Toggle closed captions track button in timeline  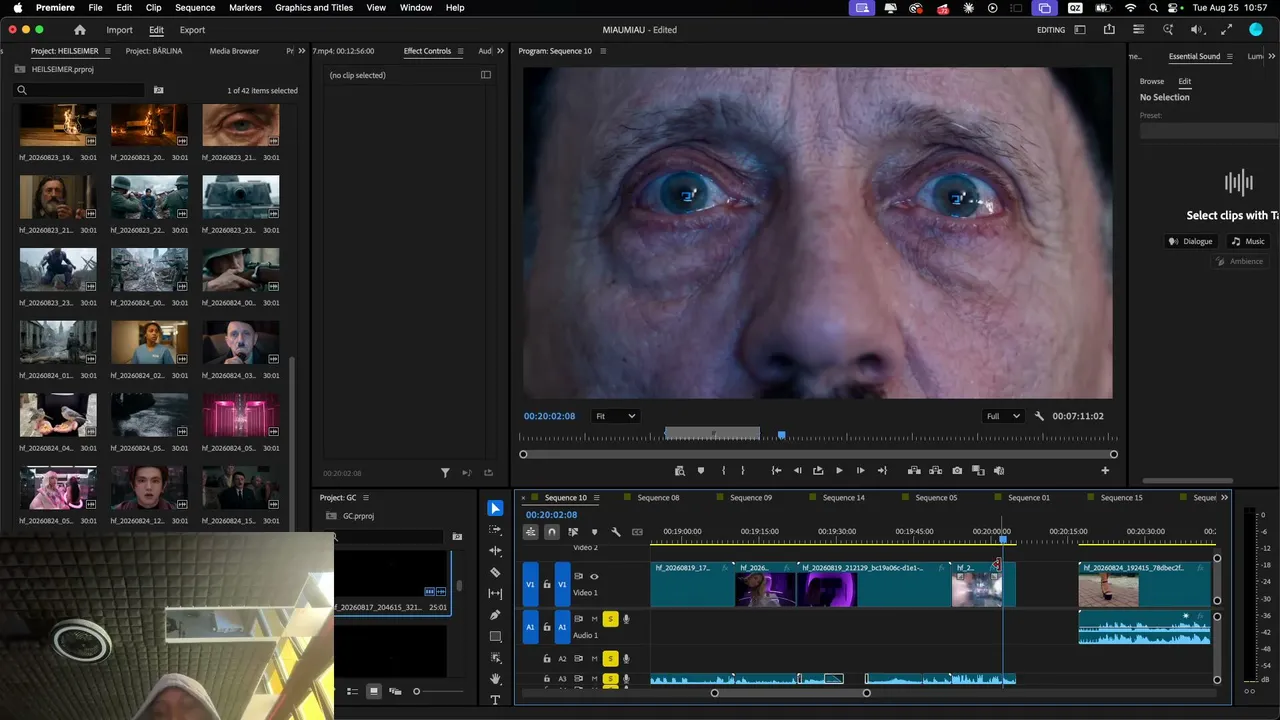[637, 532]
